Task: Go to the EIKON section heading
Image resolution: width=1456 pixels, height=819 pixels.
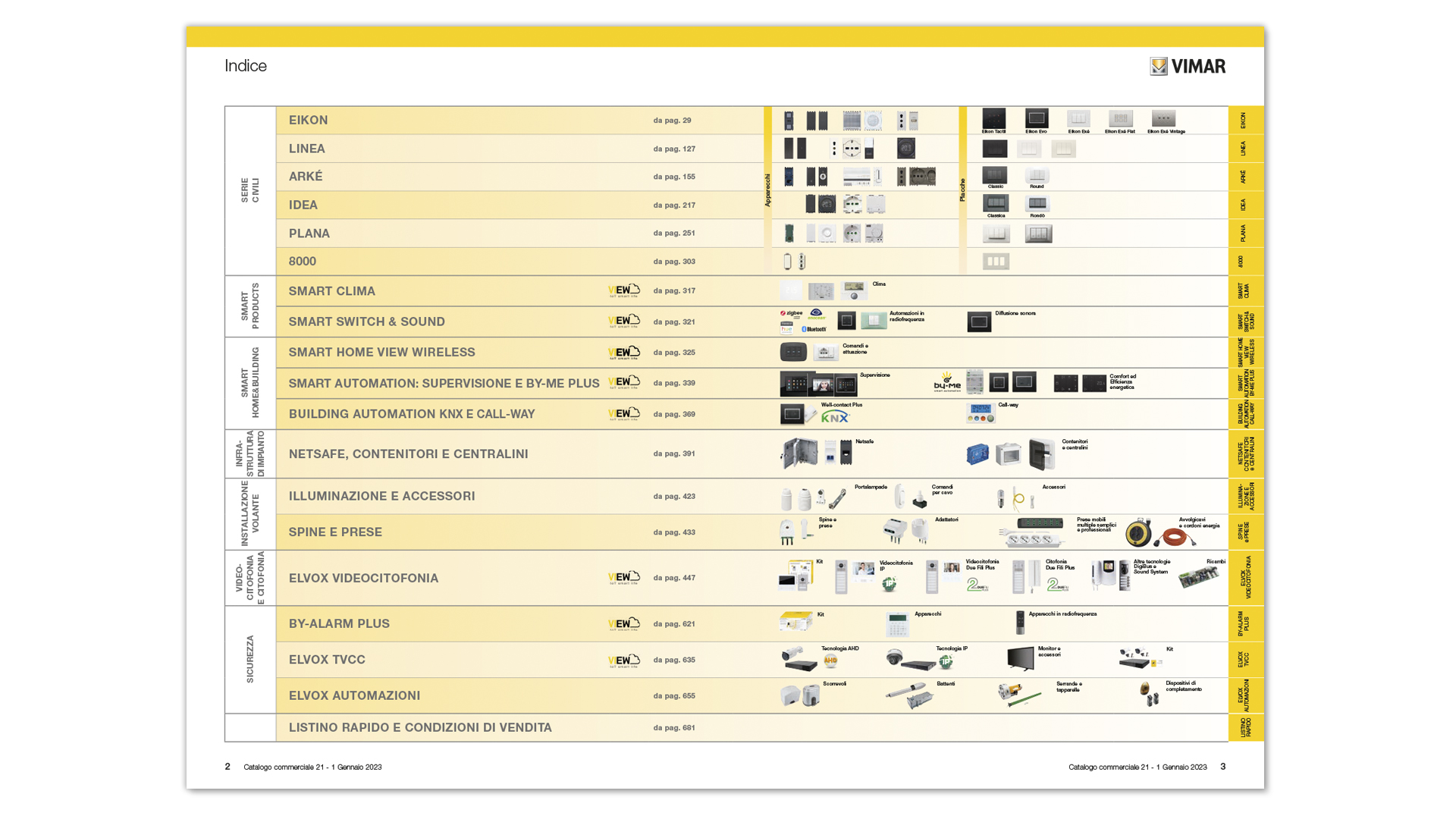Action: [309, 120]
